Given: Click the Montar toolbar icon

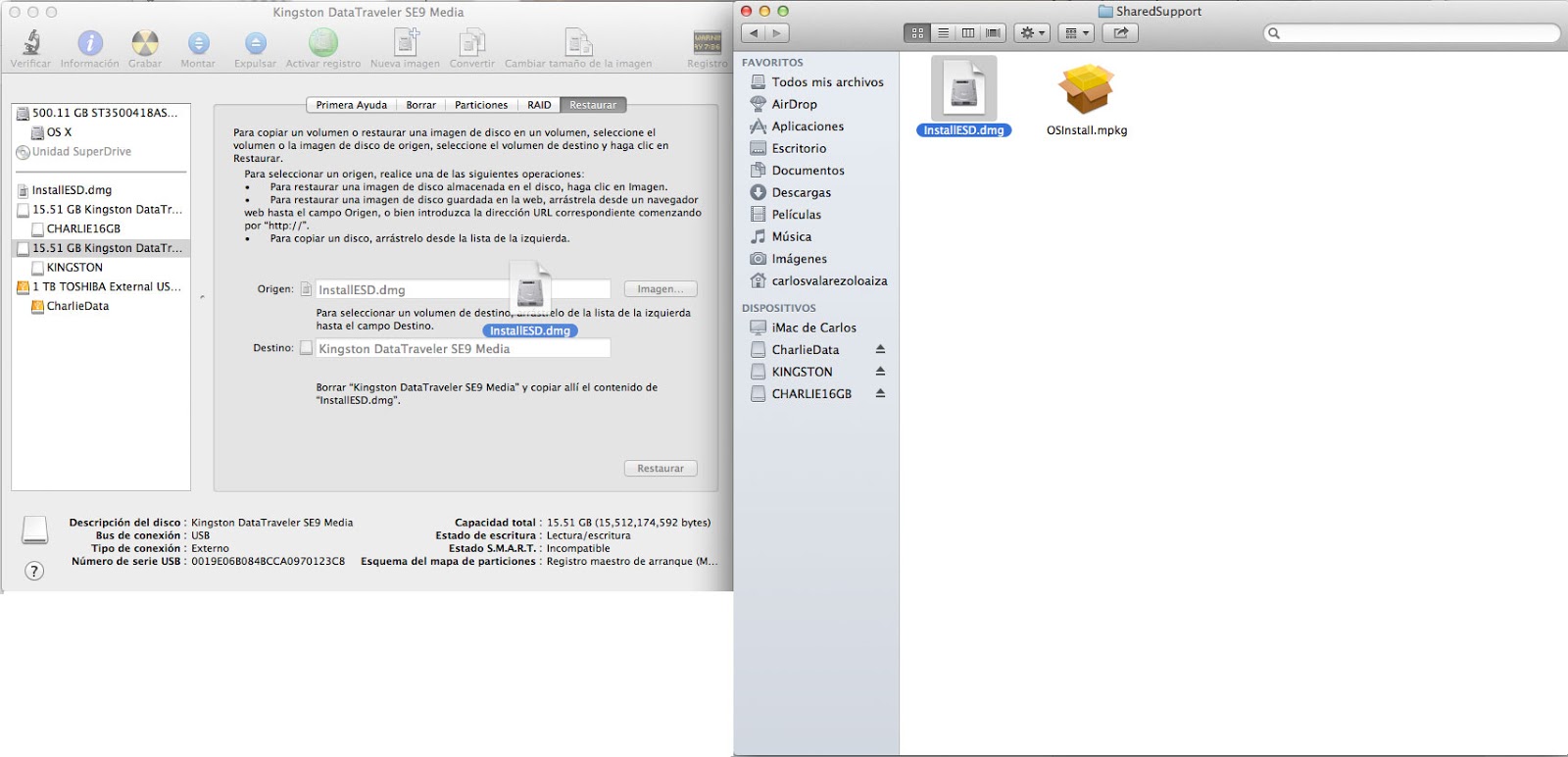Looking at the screenshot, I should point(198,43).
